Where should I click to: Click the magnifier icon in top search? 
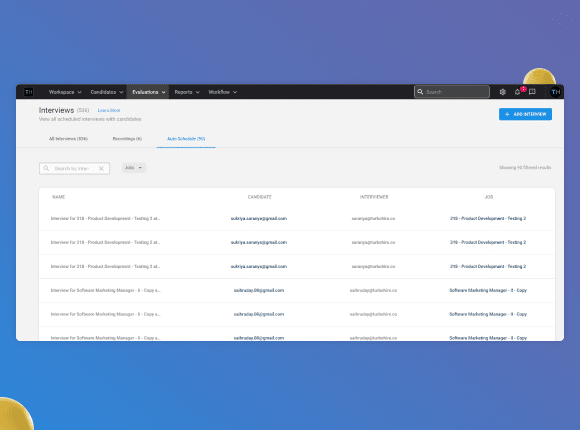pos(420,92)
